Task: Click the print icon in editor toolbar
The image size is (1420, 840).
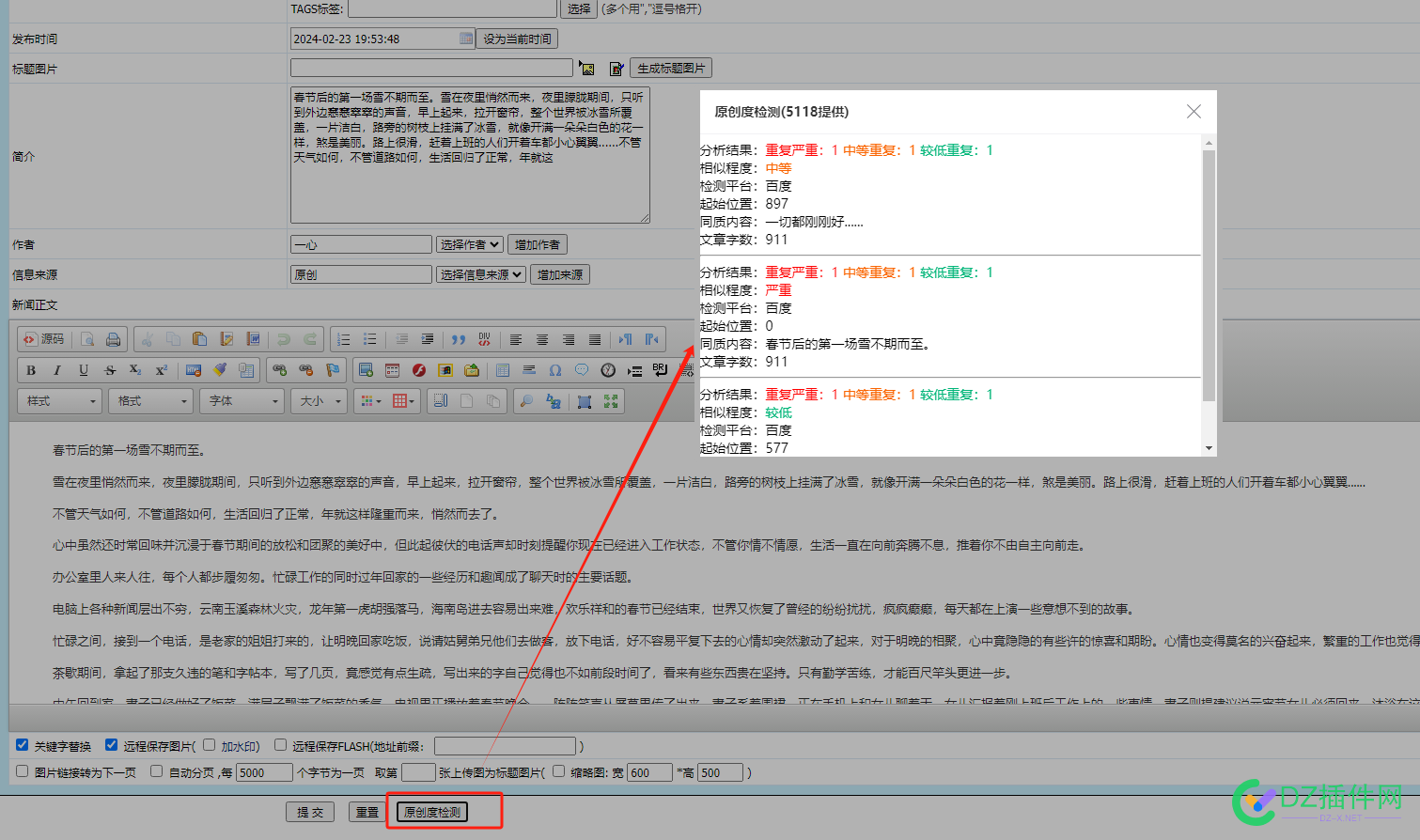Action: click(113, 339)
